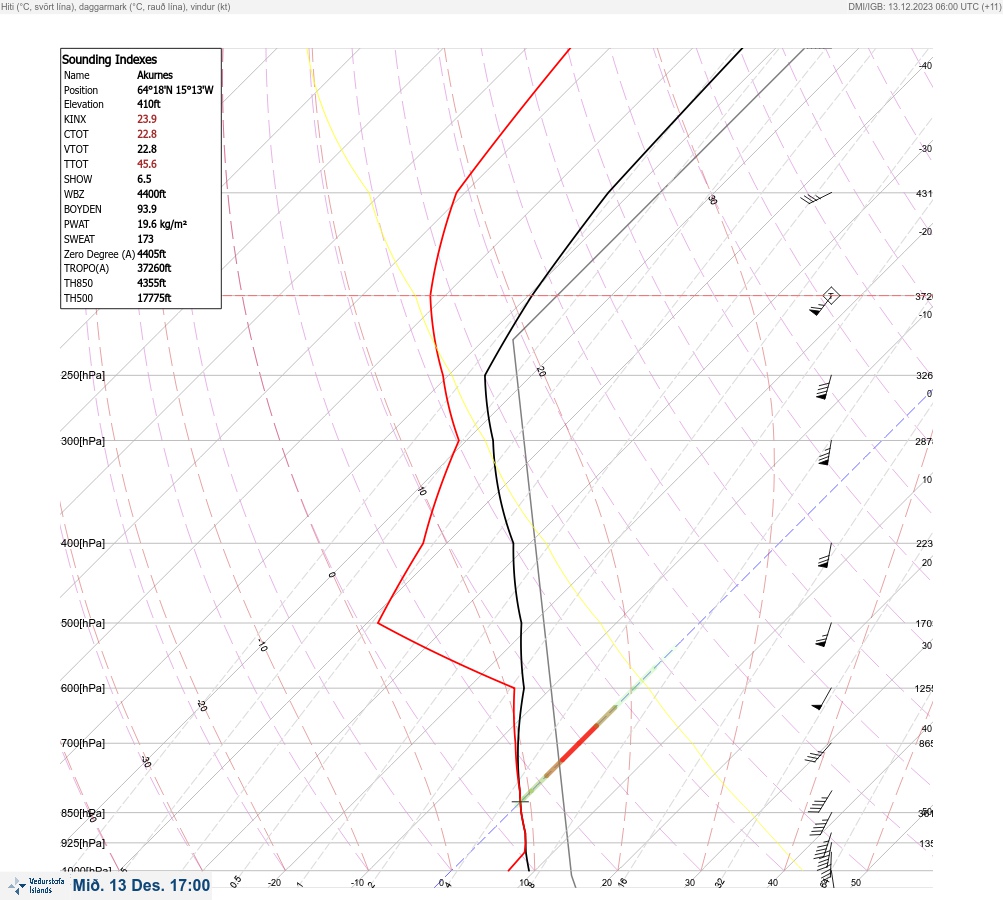Screen dimensions: 1003x900
Task: Click the topmost wind barb near the 431 label
Action: tap(816, 198)
